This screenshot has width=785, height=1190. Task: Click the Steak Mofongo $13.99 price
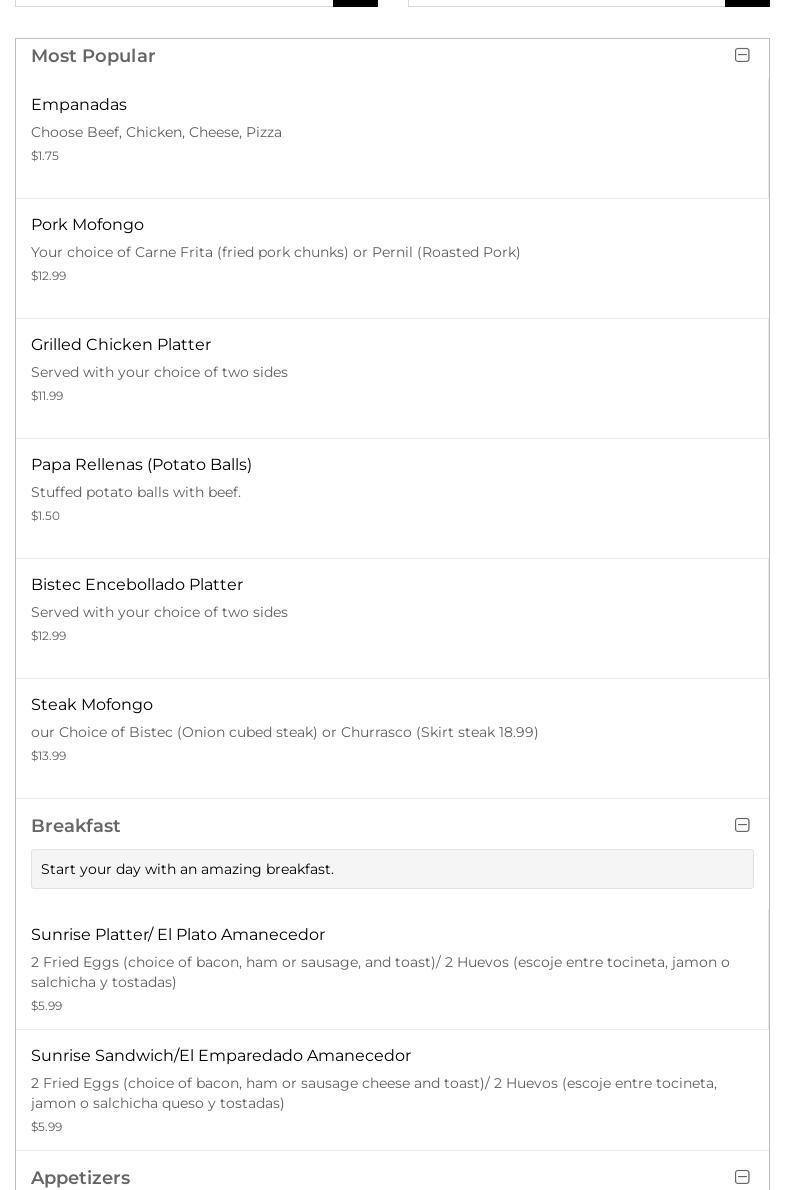(49, 756)
